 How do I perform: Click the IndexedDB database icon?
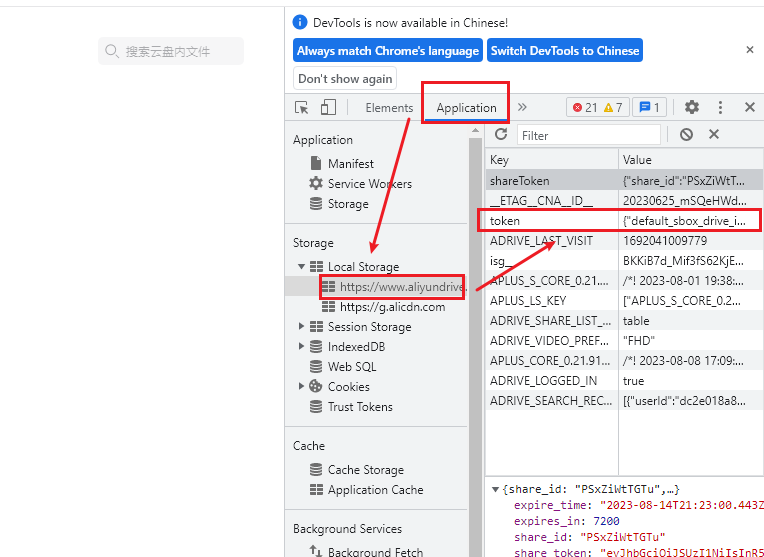click(x=316, y=346)
